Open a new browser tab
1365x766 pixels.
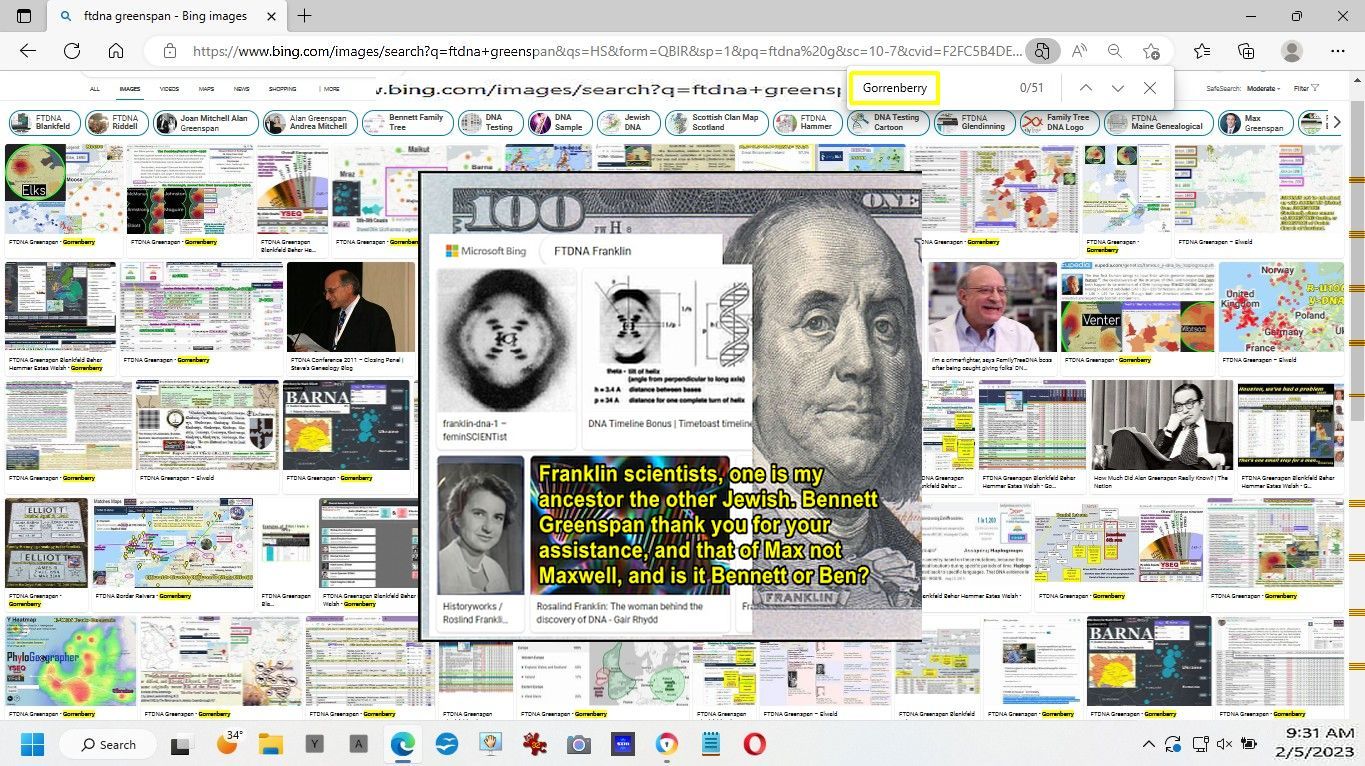click(x=304, y=16)
